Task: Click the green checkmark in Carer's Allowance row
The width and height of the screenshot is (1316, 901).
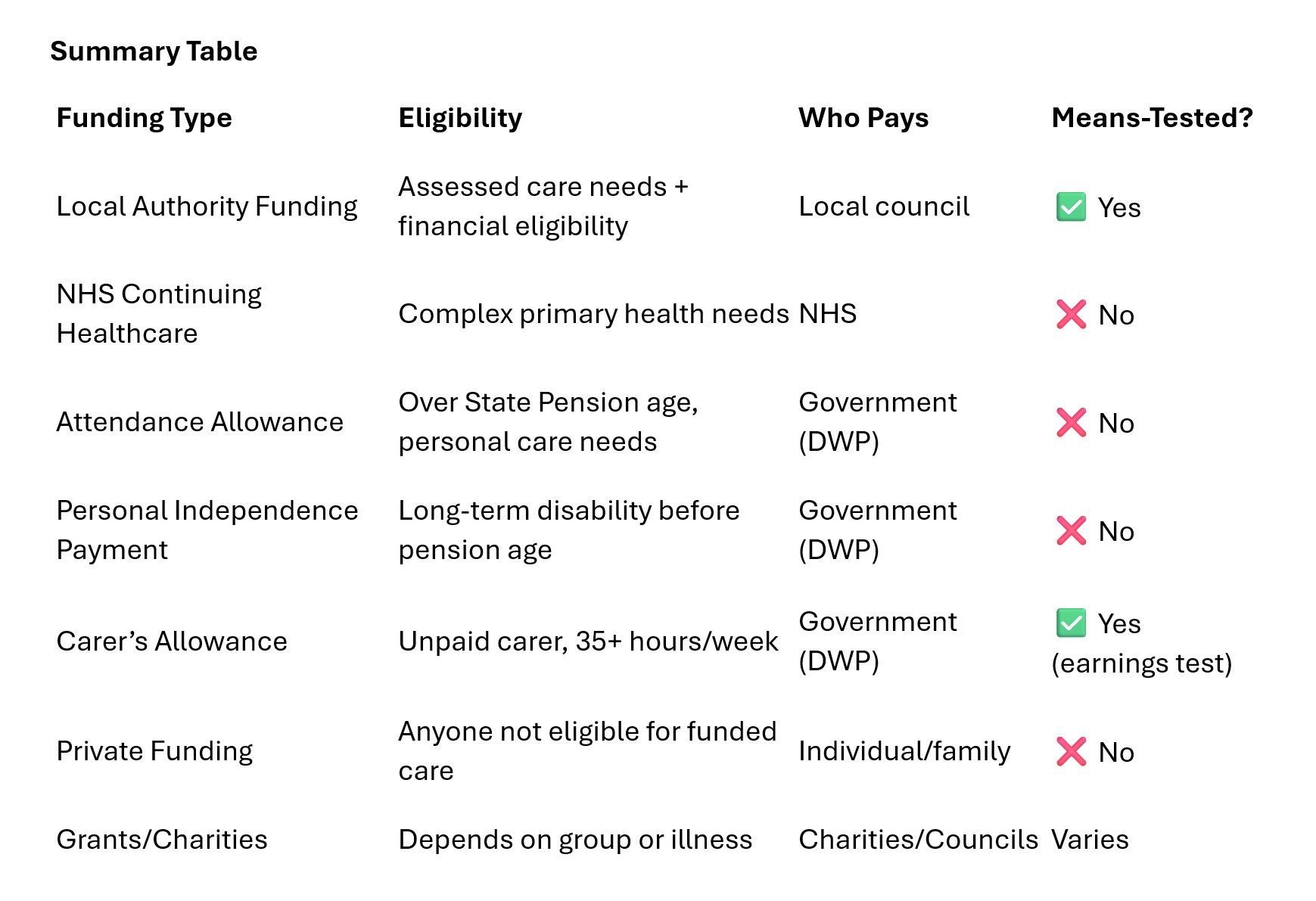Action: point(1070,623)
